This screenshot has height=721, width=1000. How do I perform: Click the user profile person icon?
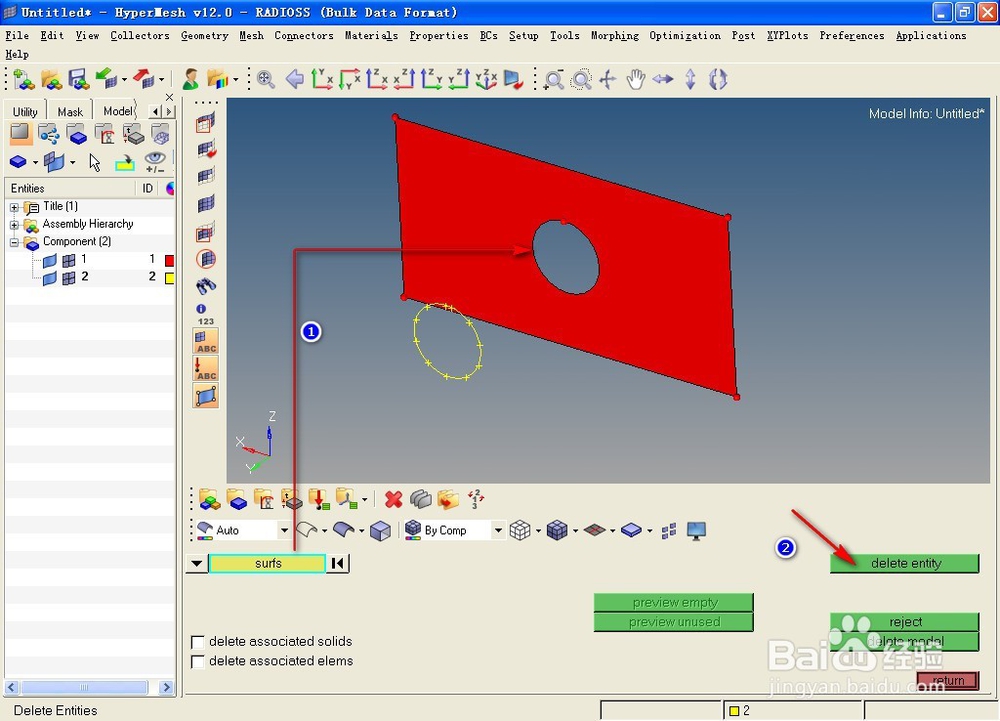(x=190, y=79)
